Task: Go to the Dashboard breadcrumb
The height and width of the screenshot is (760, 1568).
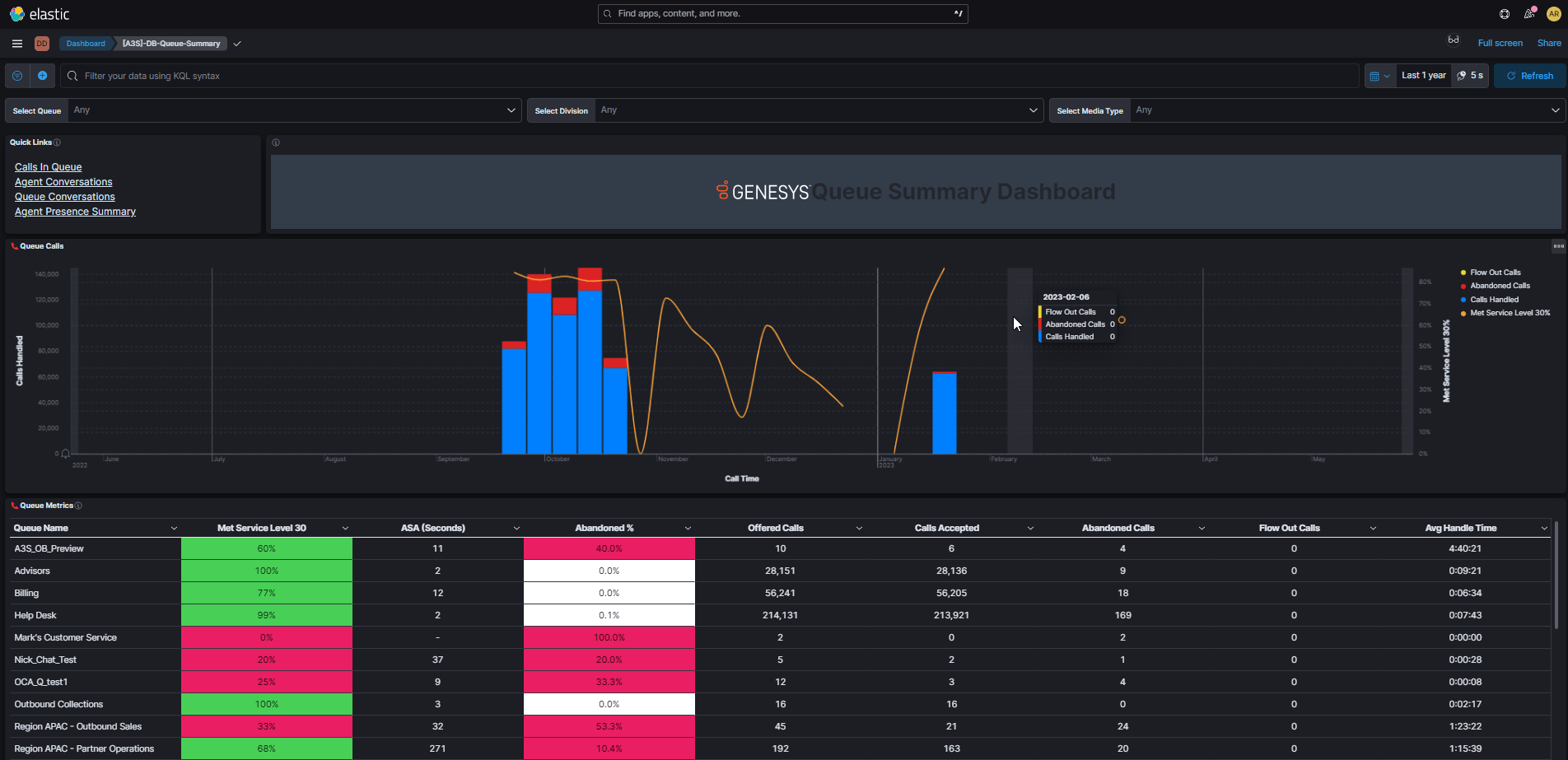Action: click(x=85, y=43)
